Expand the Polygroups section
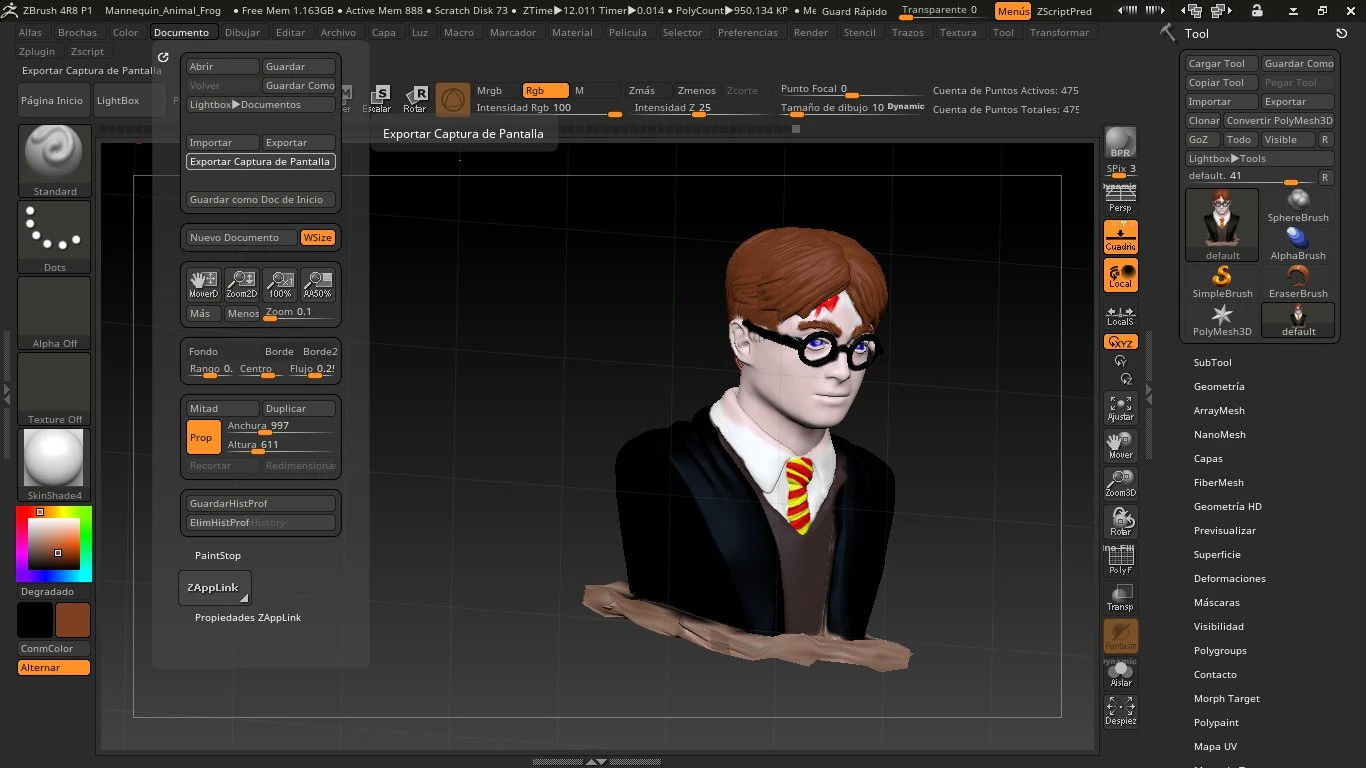The image size is (1366, 768). [x=1220, y=651]
